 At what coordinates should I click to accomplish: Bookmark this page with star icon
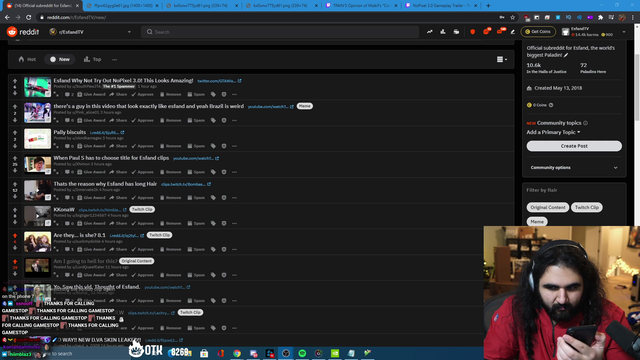(x=513, y=18)
